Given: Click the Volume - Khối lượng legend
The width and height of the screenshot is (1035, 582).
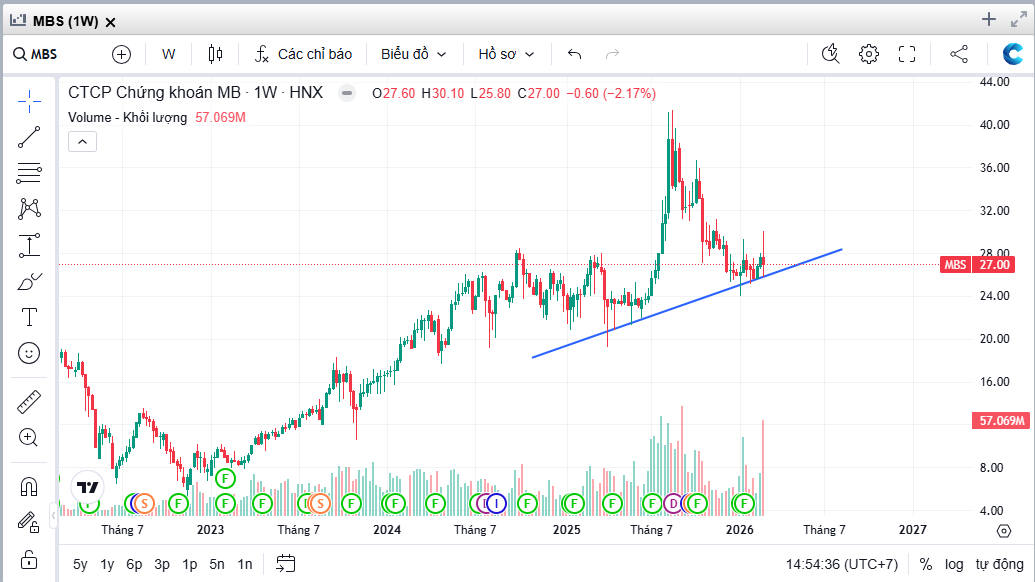Looking at the screenshot, I should coord(127,117).
